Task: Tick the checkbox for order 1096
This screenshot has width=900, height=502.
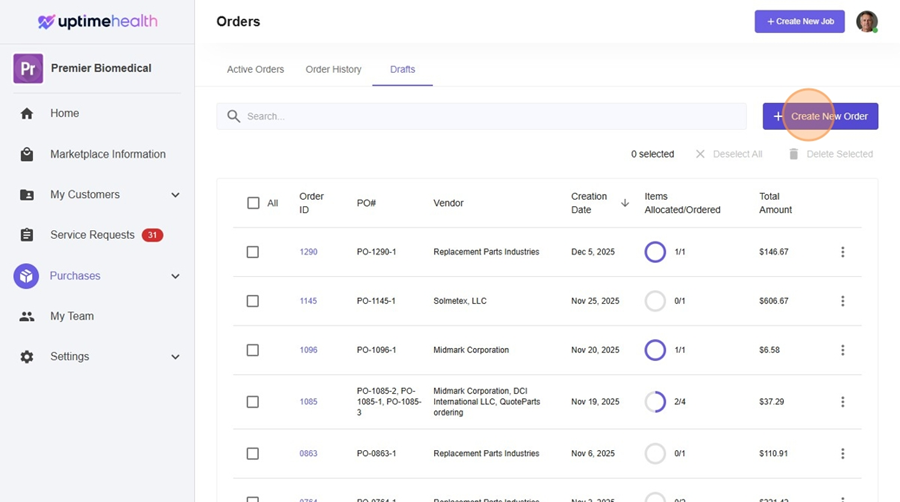Action: [253, 350]
